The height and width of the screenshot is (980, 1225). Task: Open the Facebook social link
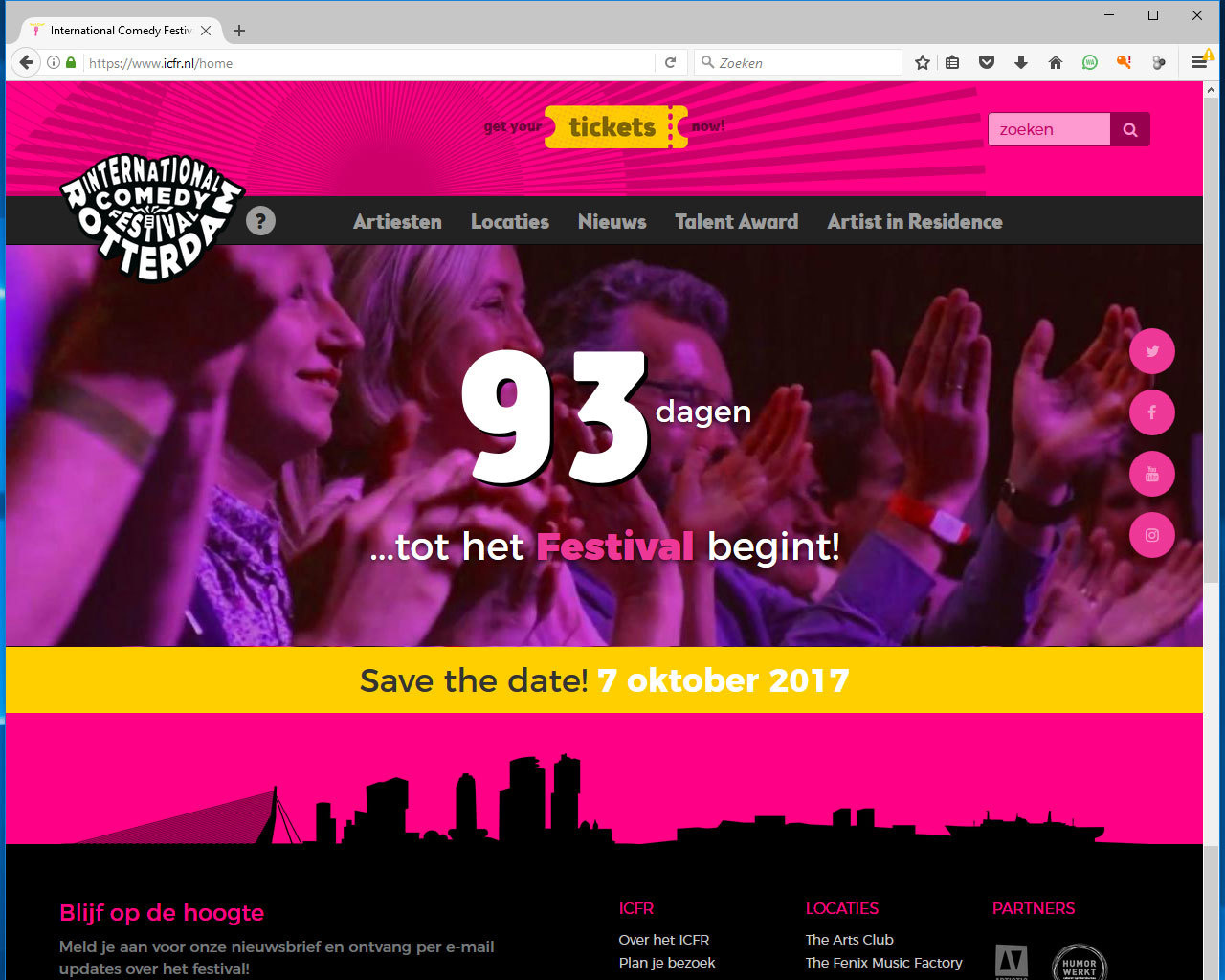tap(1152, 412)
